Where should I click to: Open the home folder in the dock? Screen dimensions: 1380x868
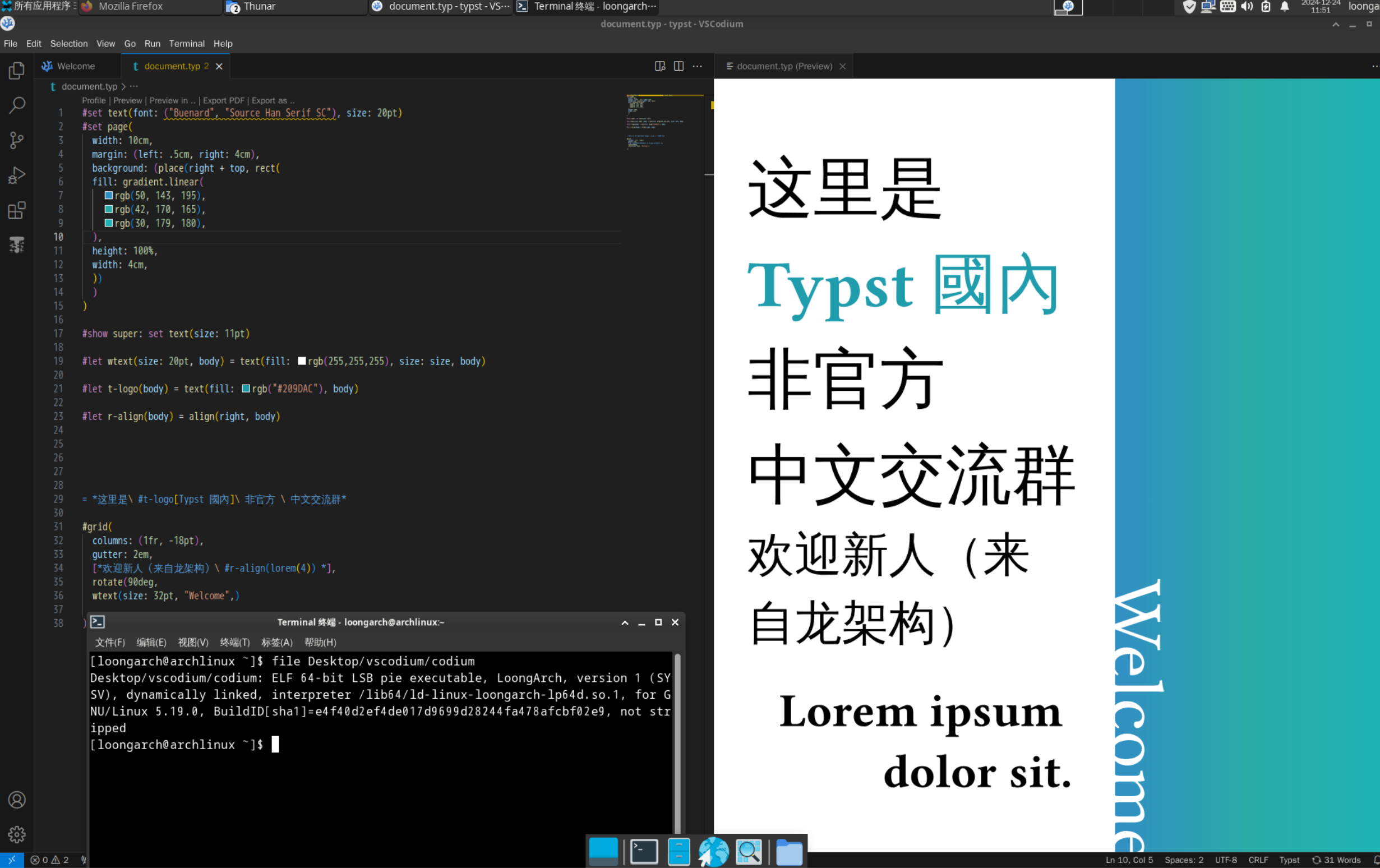point(789,852)
